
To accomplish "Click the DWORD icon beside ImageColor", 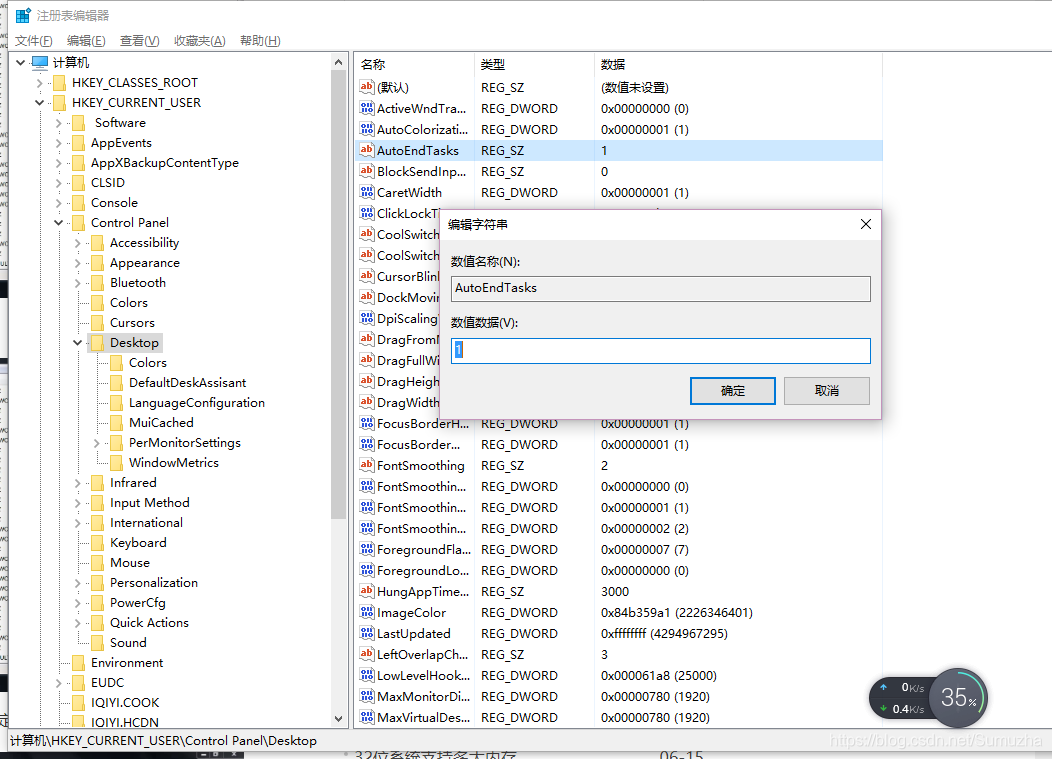I will (x=366, y=612).
